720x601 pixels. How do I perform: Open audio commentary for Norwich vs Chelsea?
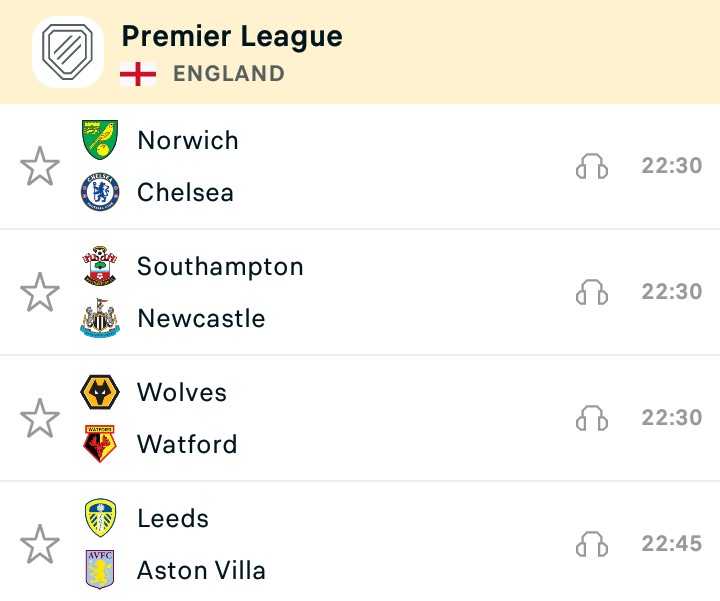pos(592,166)
